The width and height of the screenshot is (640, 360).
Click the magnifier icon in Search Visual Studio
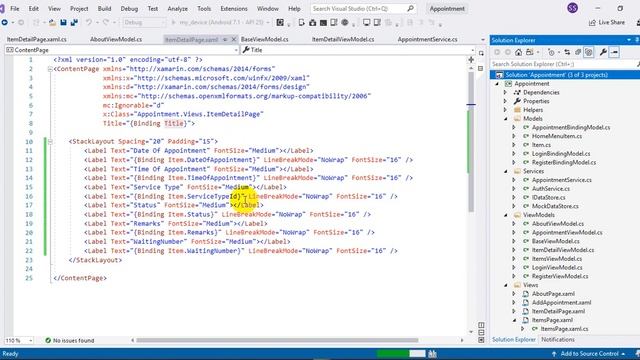coord(410,8)
